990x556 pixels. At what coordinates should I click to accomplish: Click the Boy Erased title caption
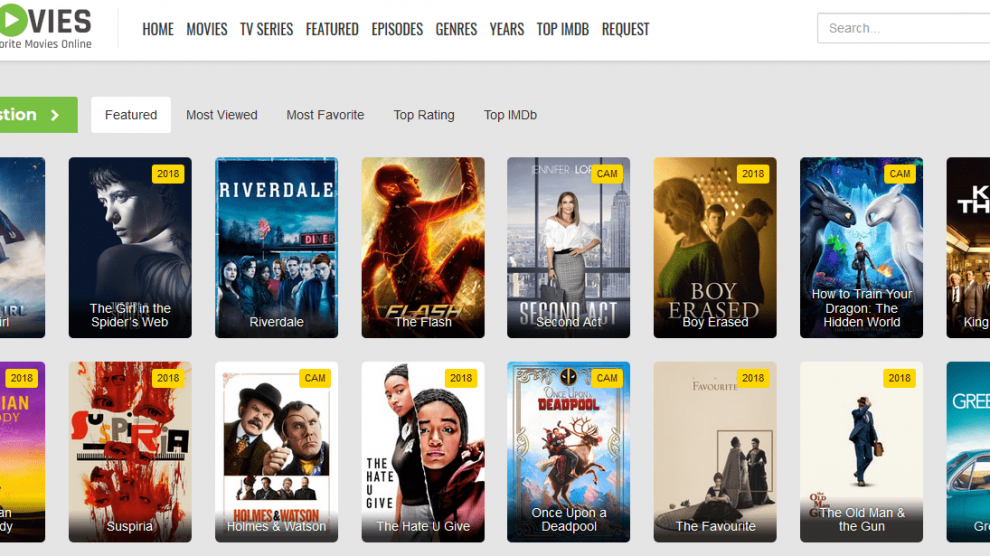pyautogui.click(x=715, y=322)
